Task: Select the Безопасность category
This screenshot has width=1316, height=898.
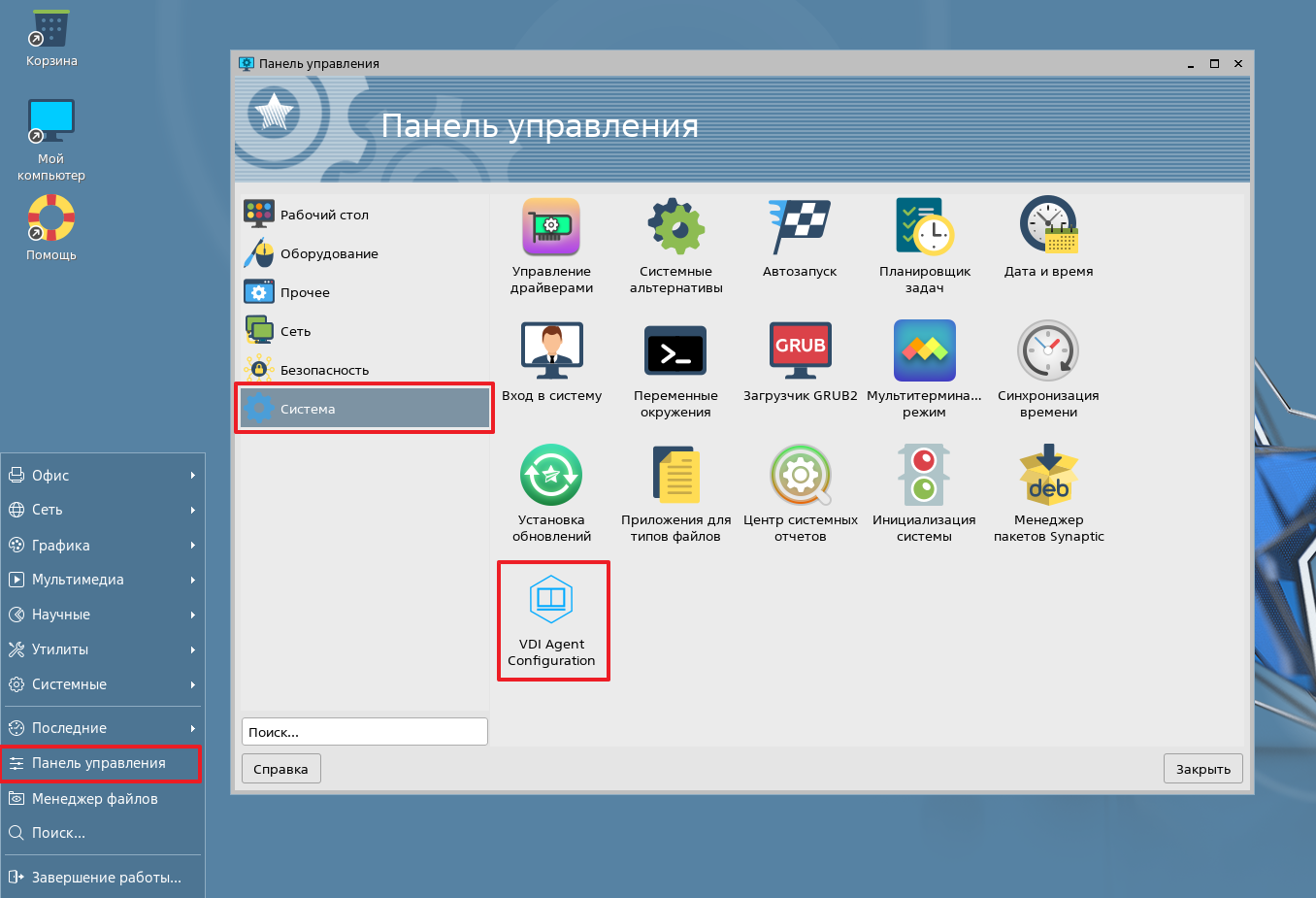Action: click(x=323, y=370)
